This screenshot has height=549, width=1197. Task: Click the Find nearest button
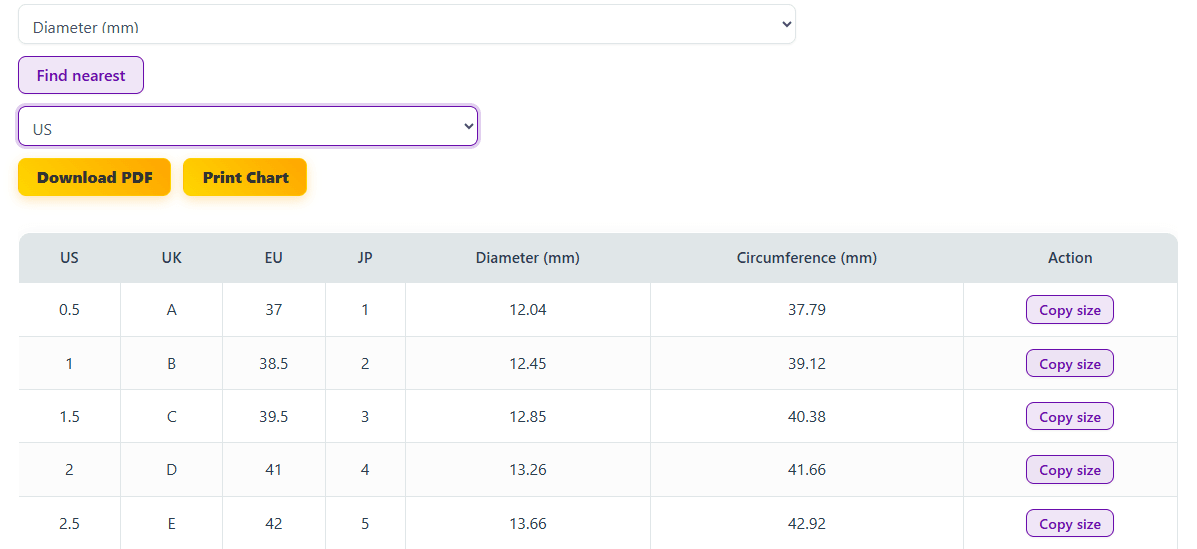[x=81, y=75]
